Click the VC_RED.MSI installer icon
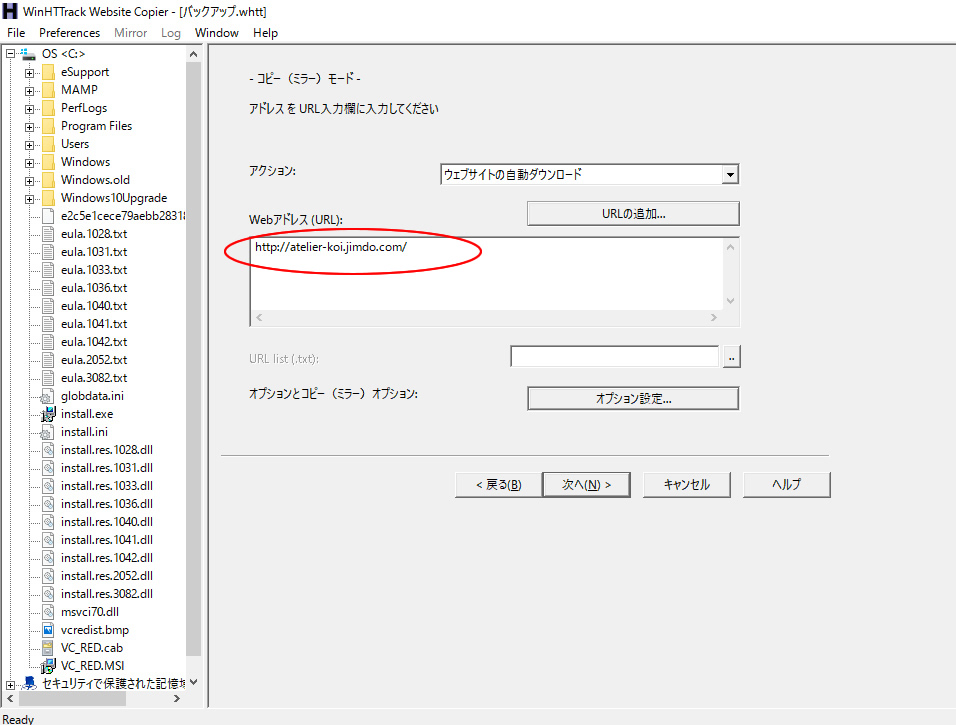 click(x=48, y=665)
